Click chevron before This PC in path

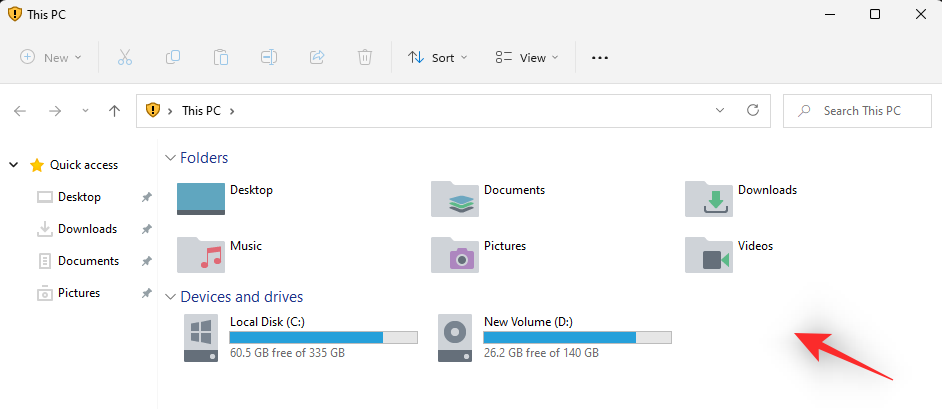pyautogui.click(x=171, y=111)
